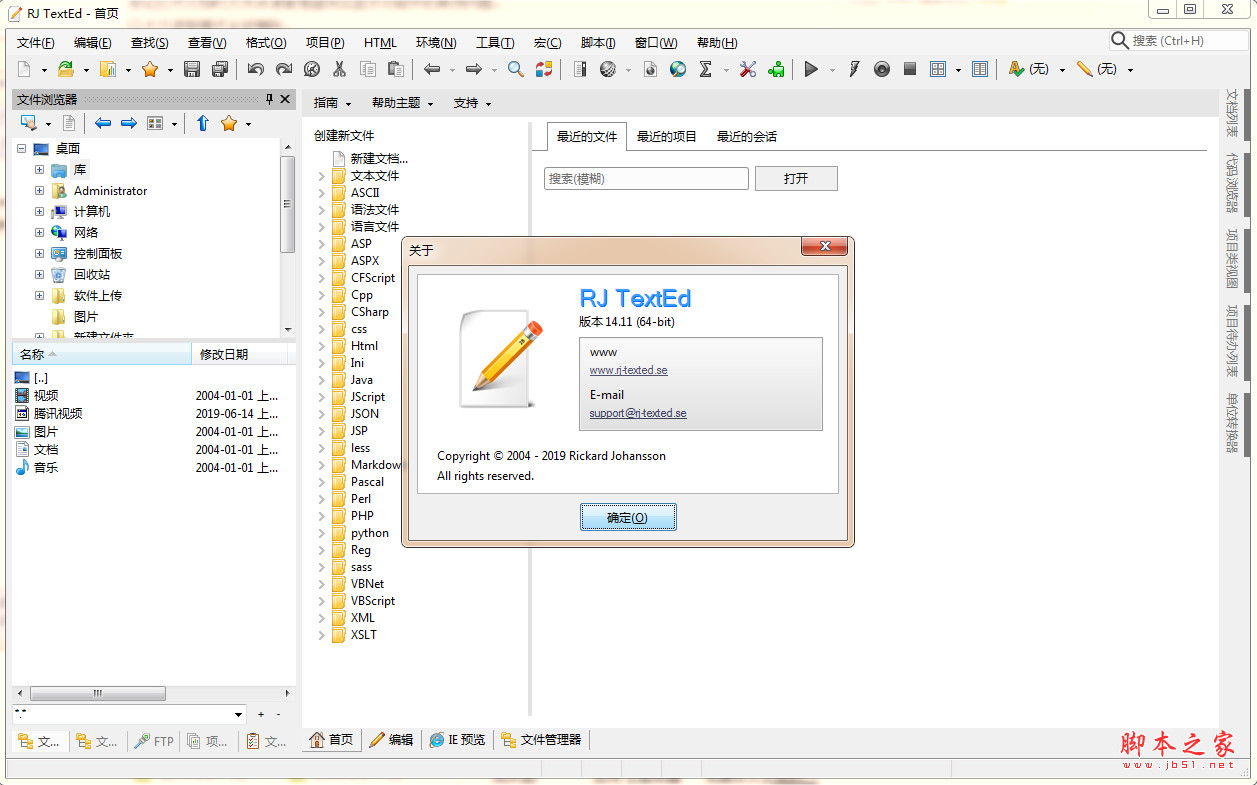
Task: Expand the Html folder in template list
Action: click(x=322, y=346)
